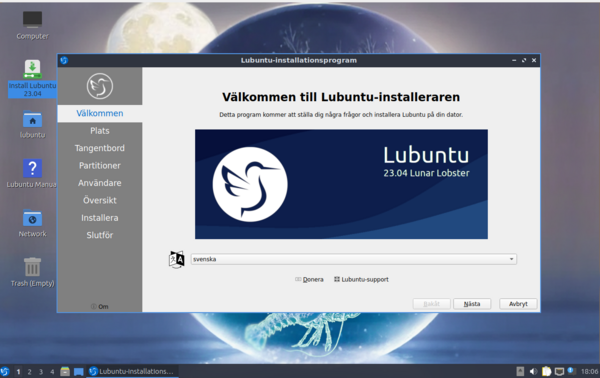
Task: Open the Lubuntu-support link
Action: (361, 279)
